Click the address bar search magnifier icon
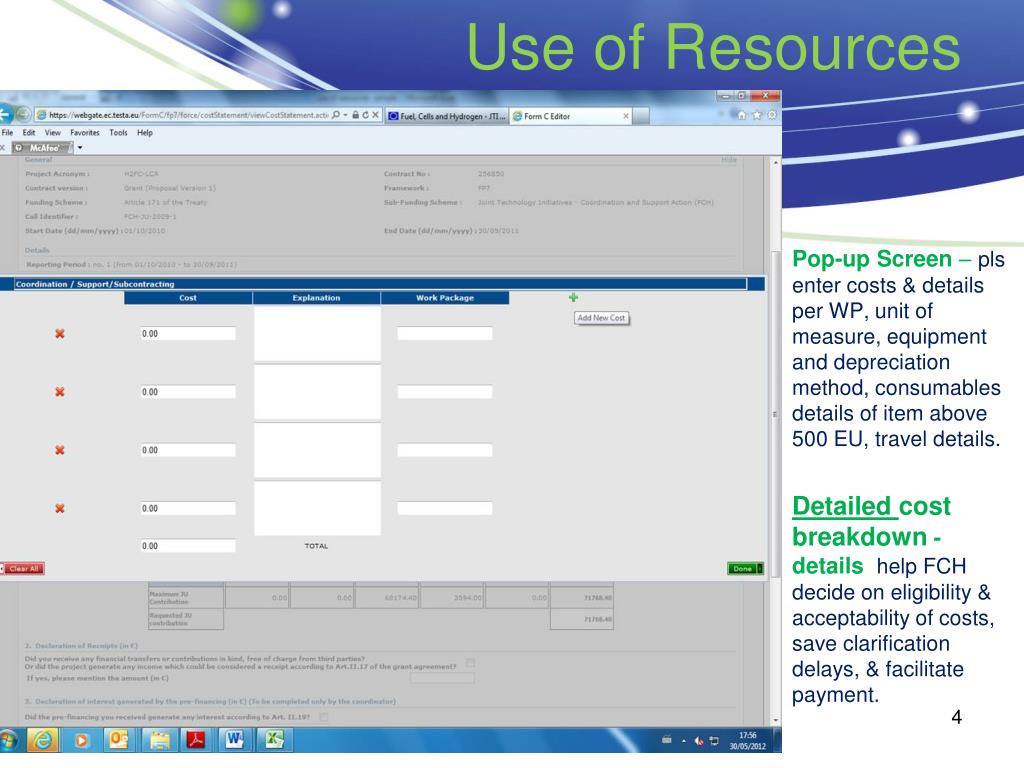1024x768 pixels. [x=336, y=115]
